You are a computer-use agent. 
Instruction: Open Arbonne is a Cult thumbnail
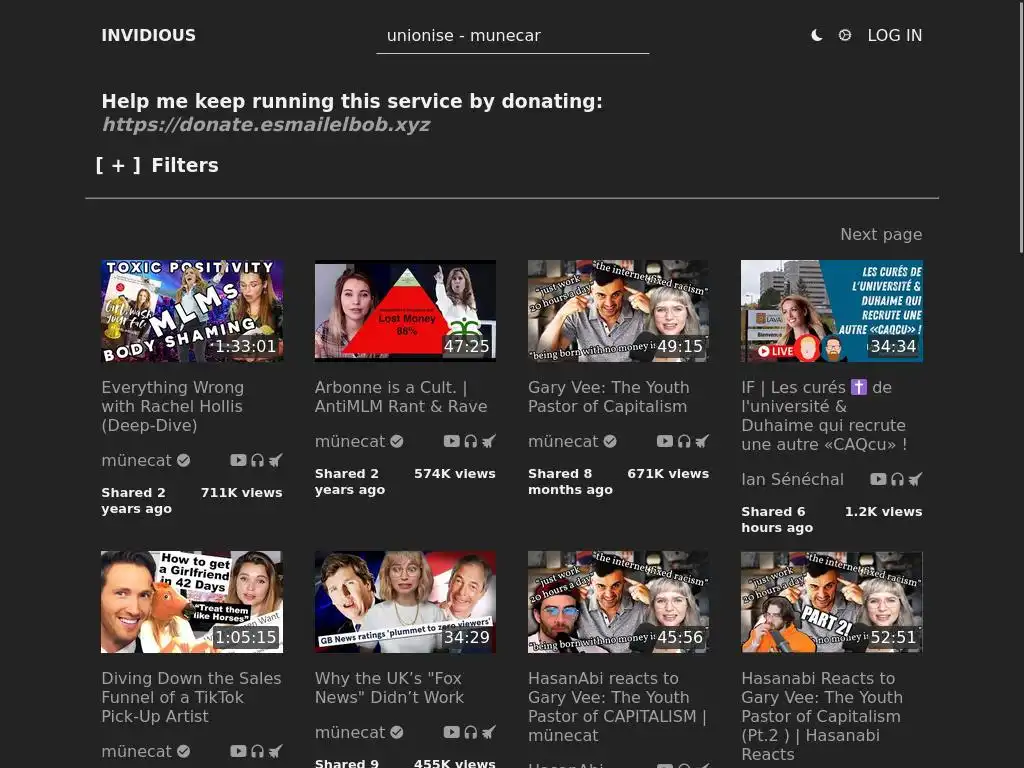coord(405,311)
